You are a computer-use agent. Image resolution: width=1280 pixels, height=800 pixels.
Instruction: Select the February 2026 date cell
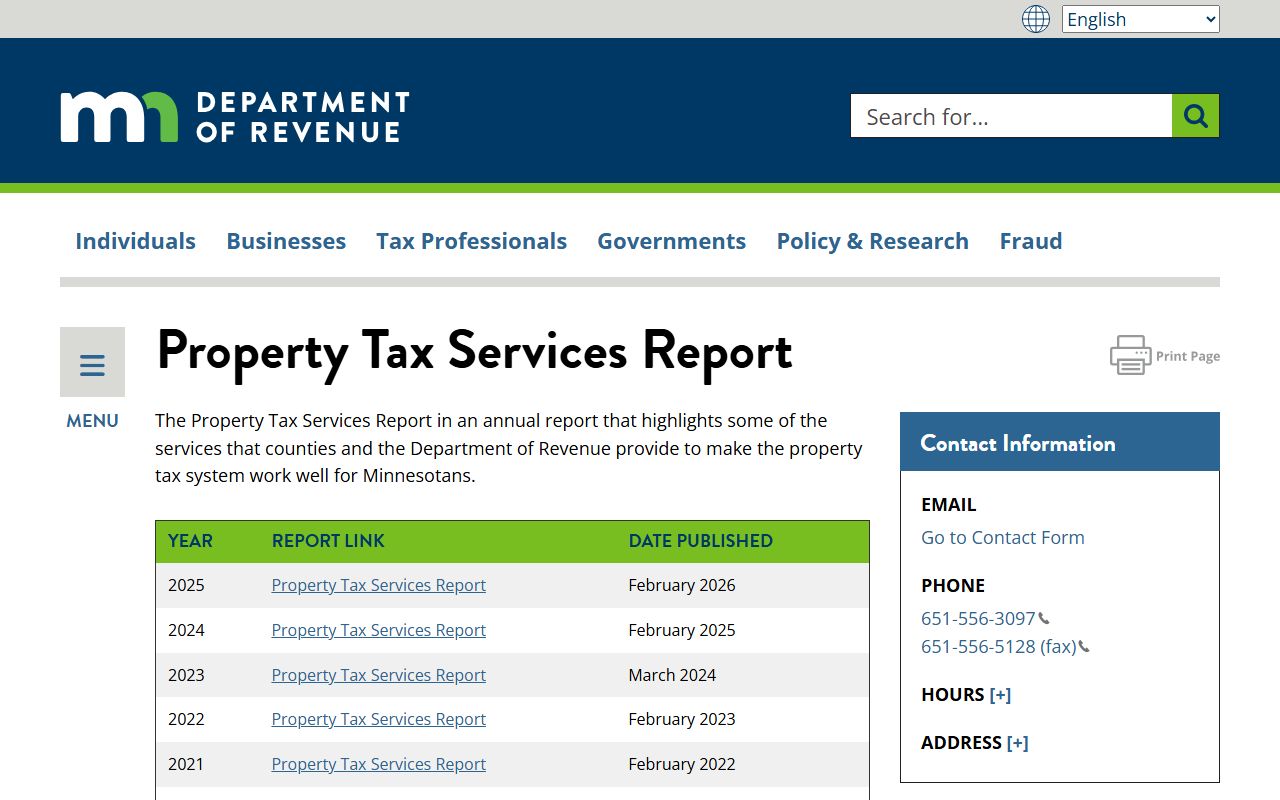pos(681,585)
